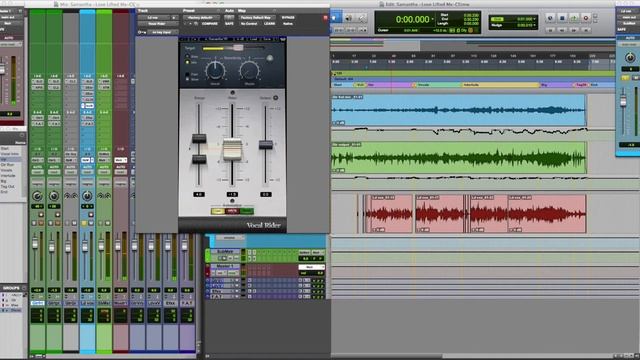Mute the second green mixer channel
This screenshot has height=360, width=640.
point(58,223)
